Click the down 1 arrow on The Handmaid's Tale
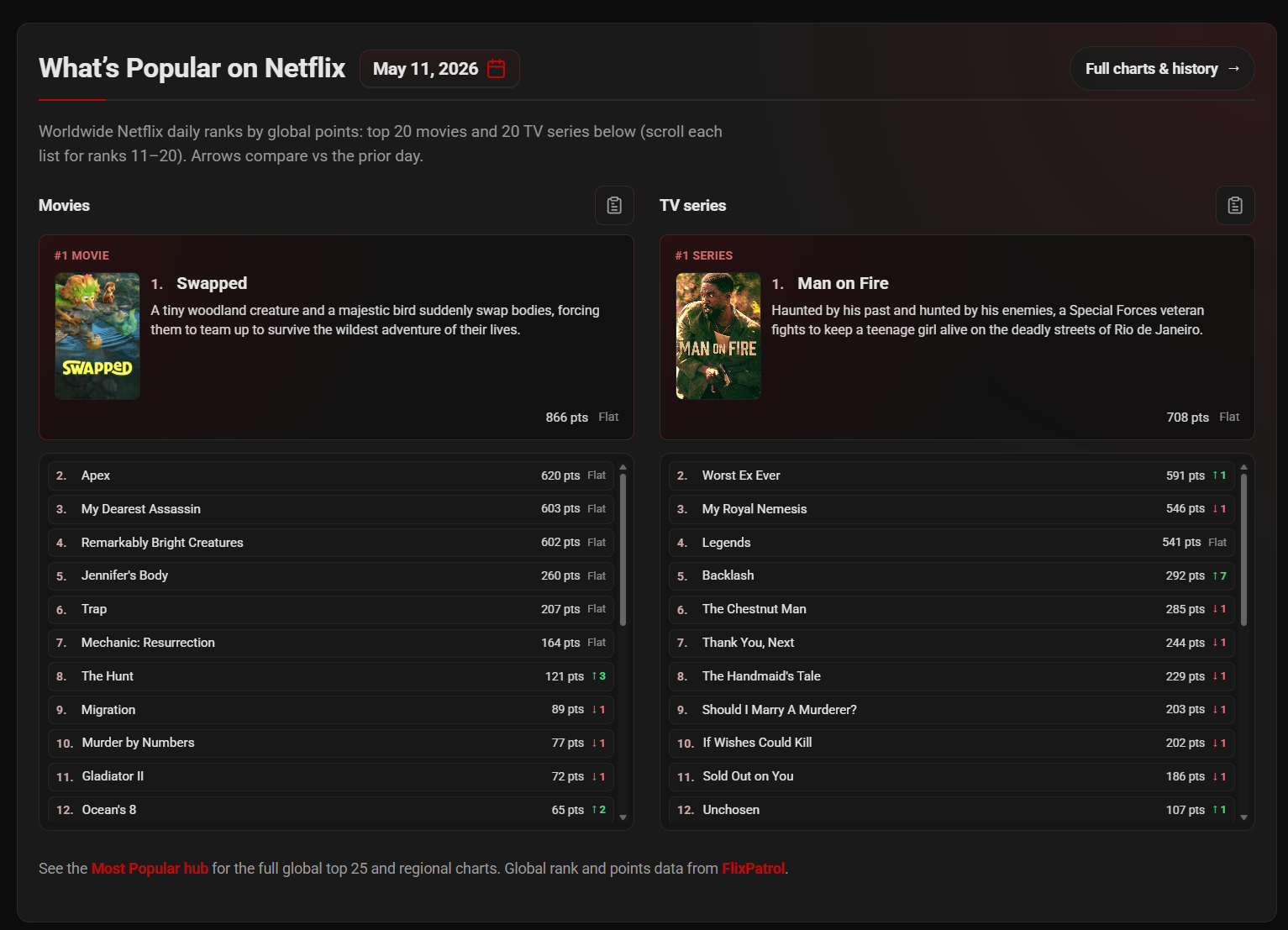Viewport: 1288px width, 930px height. (x=1219, y=676)
